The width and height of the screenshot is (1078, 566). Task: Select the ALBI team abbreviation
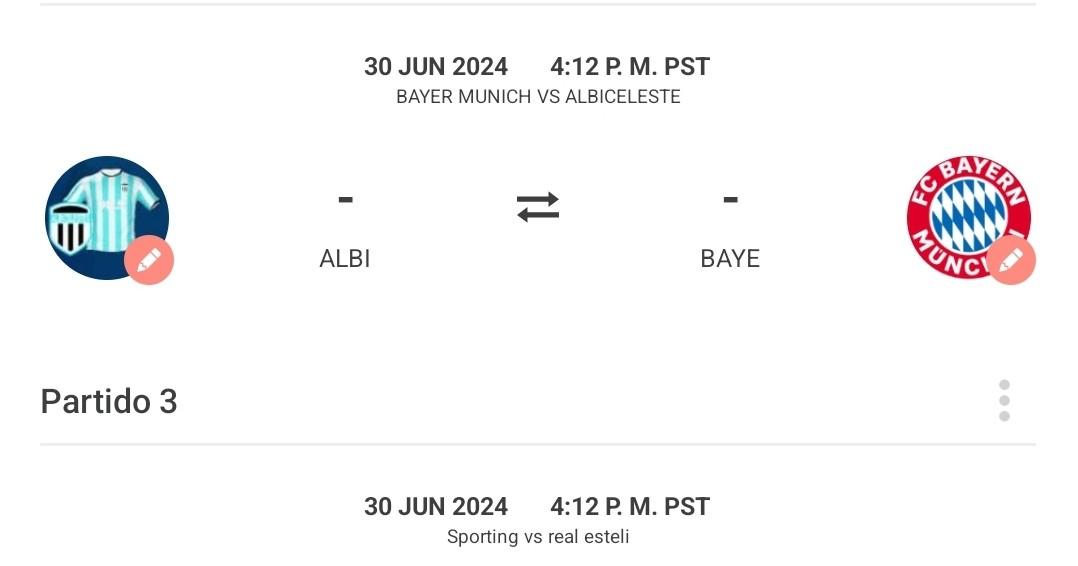(345, 259)
